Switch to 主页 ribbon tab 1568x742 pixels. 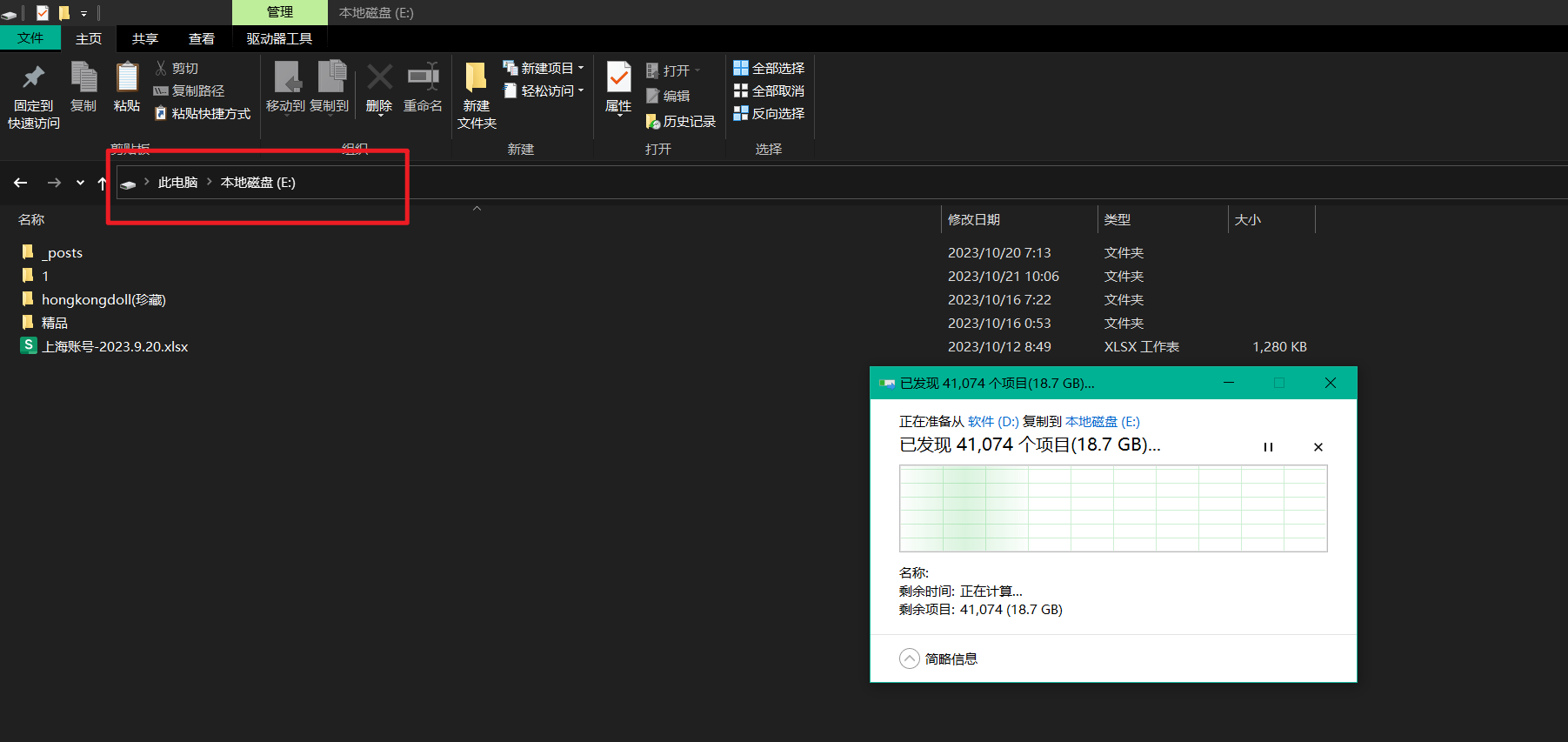pos(89,38)
